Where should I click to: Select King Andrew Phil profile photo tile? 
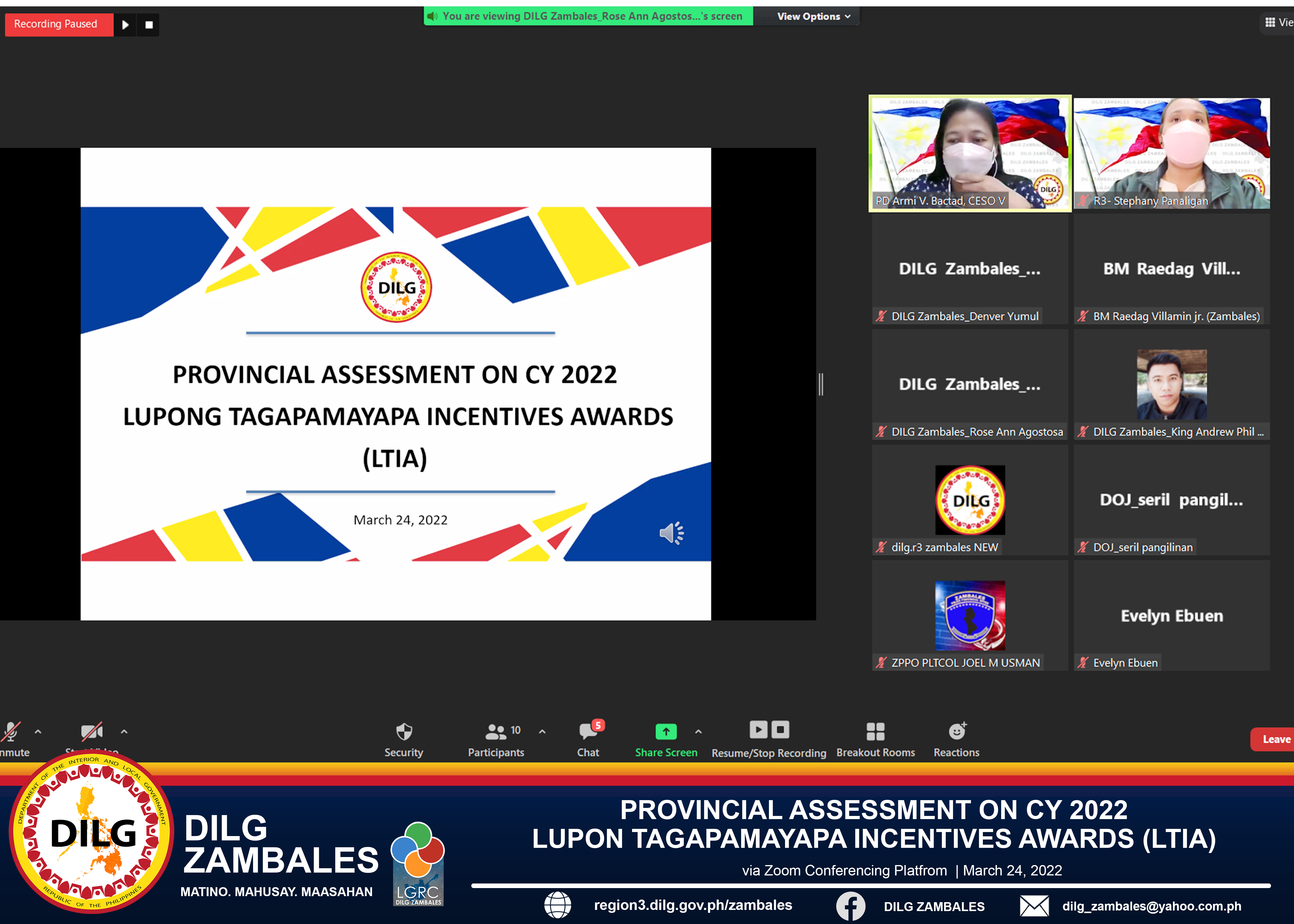(1172, 385)
